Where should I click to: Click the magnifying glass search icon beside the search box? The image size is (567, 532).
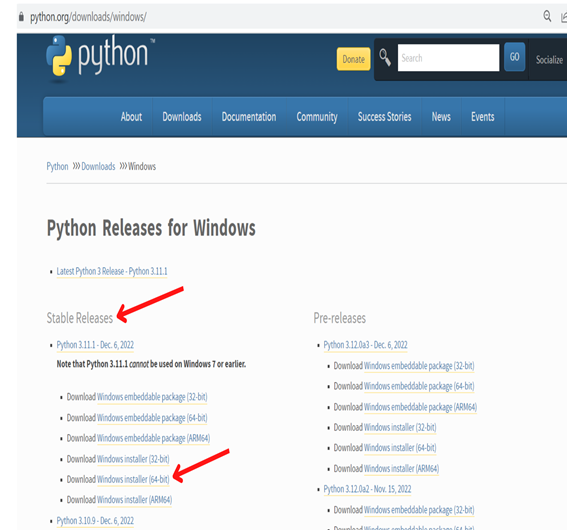(x=385, y=58)
